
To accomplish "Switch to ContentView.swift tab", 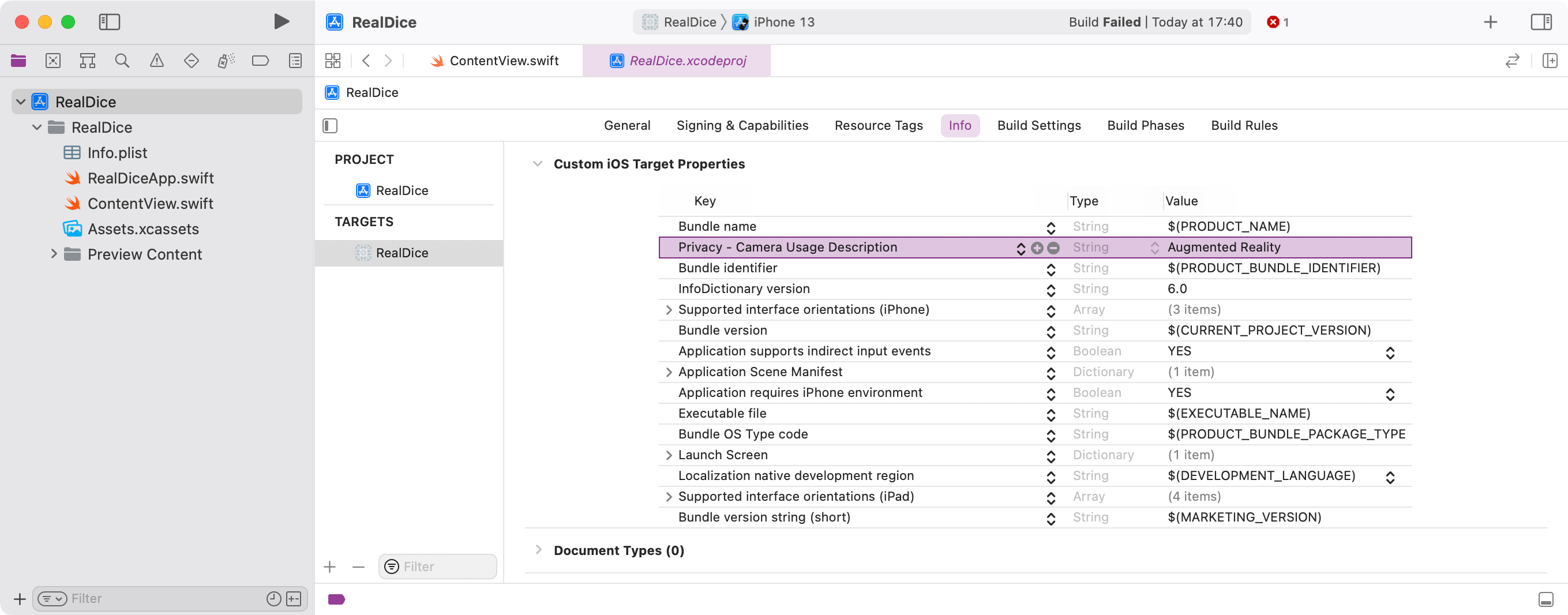I will (495, 61).
